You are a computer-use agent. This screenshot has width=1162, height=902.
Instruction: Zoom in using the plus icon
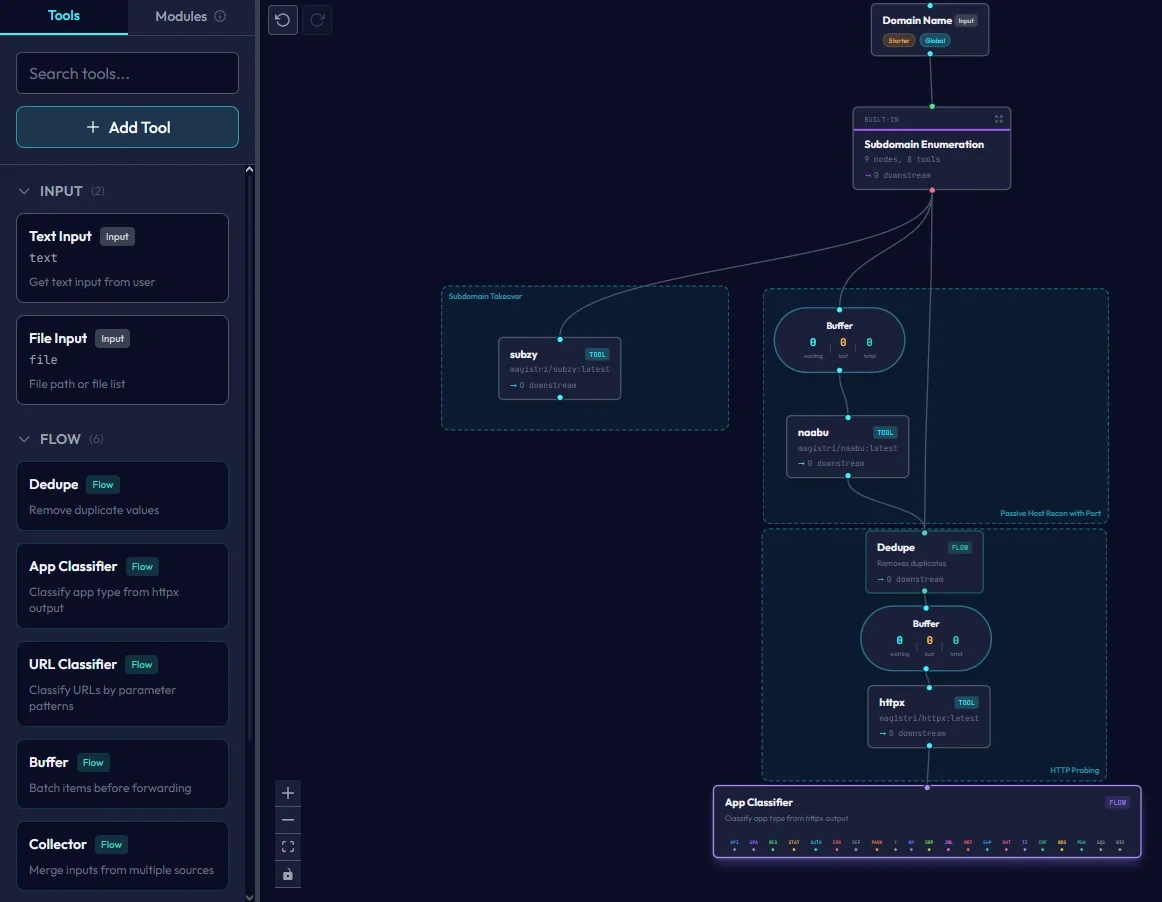[288, 792]
